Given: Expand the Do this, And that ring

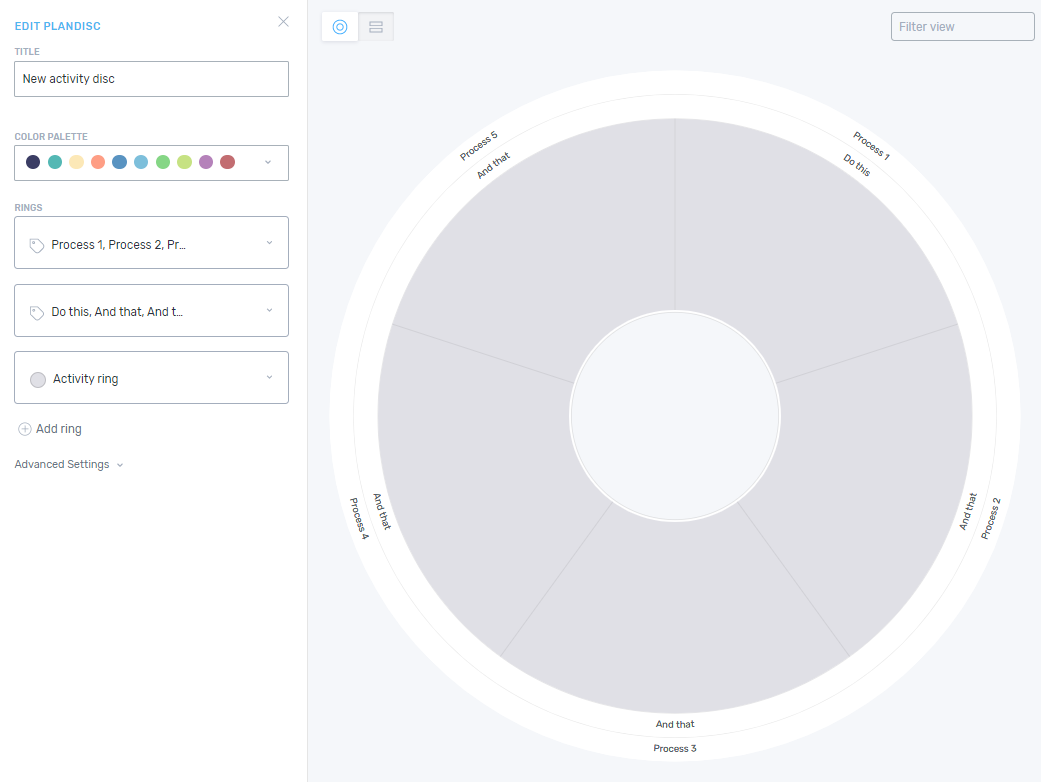Looking at the screenshot, I should (269, 310).
